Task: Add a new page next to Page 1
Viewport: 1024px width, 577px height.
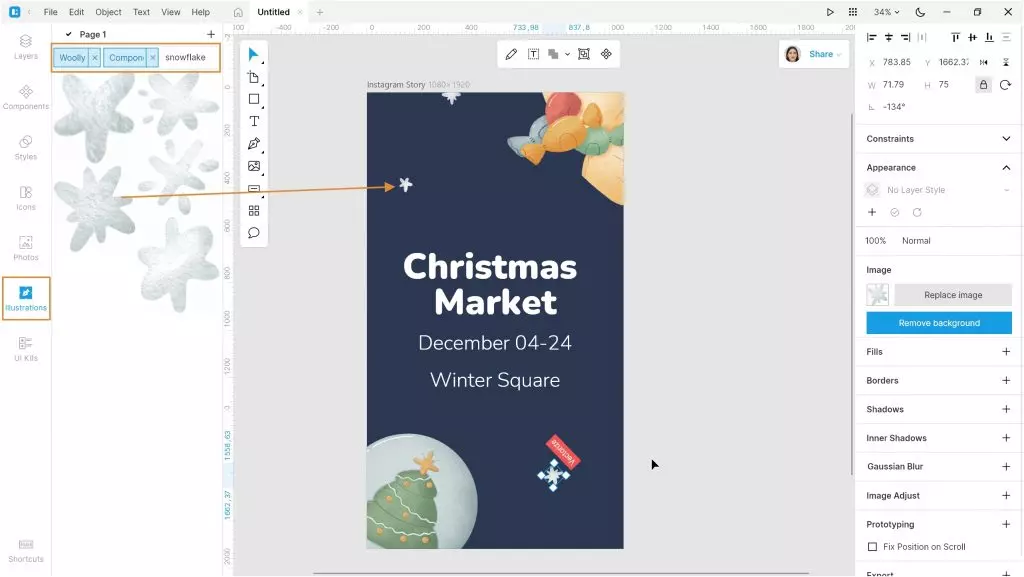Action: [210, 34]
